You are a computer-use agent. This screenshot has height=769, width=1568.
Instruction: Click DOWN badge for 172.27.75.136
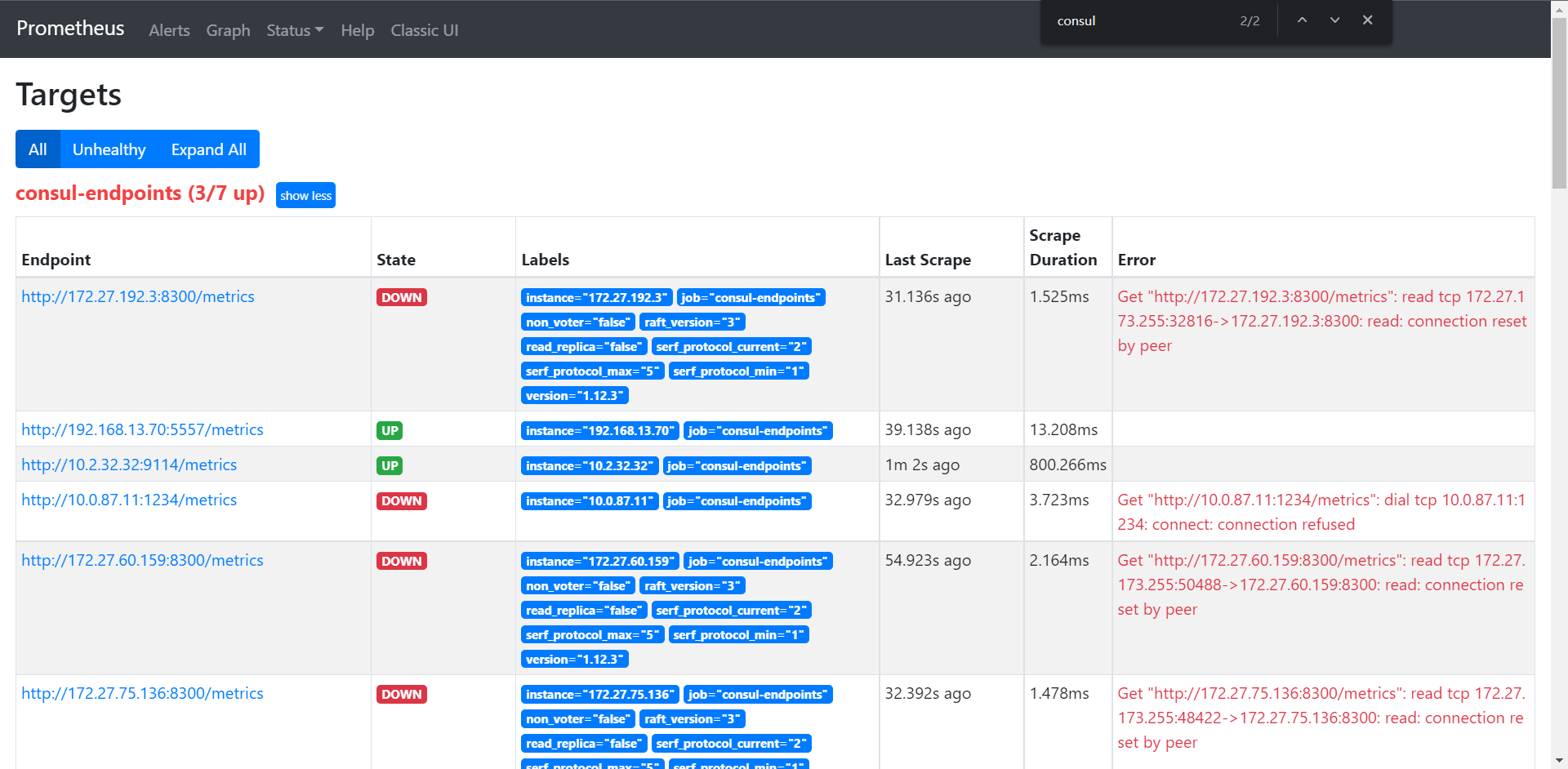click(402, 694)
